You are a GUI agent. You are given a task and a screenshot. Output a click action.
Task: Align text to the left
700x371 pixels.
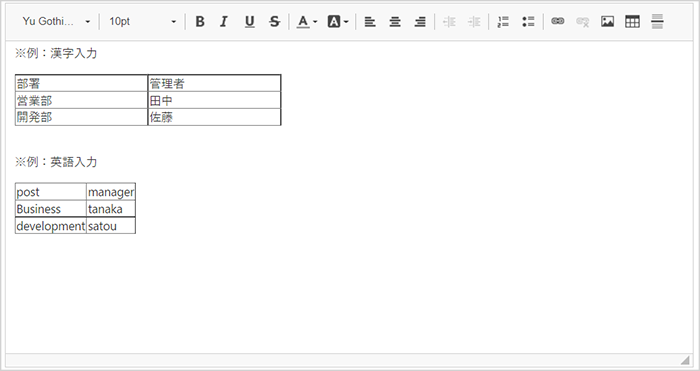point(370,21)
